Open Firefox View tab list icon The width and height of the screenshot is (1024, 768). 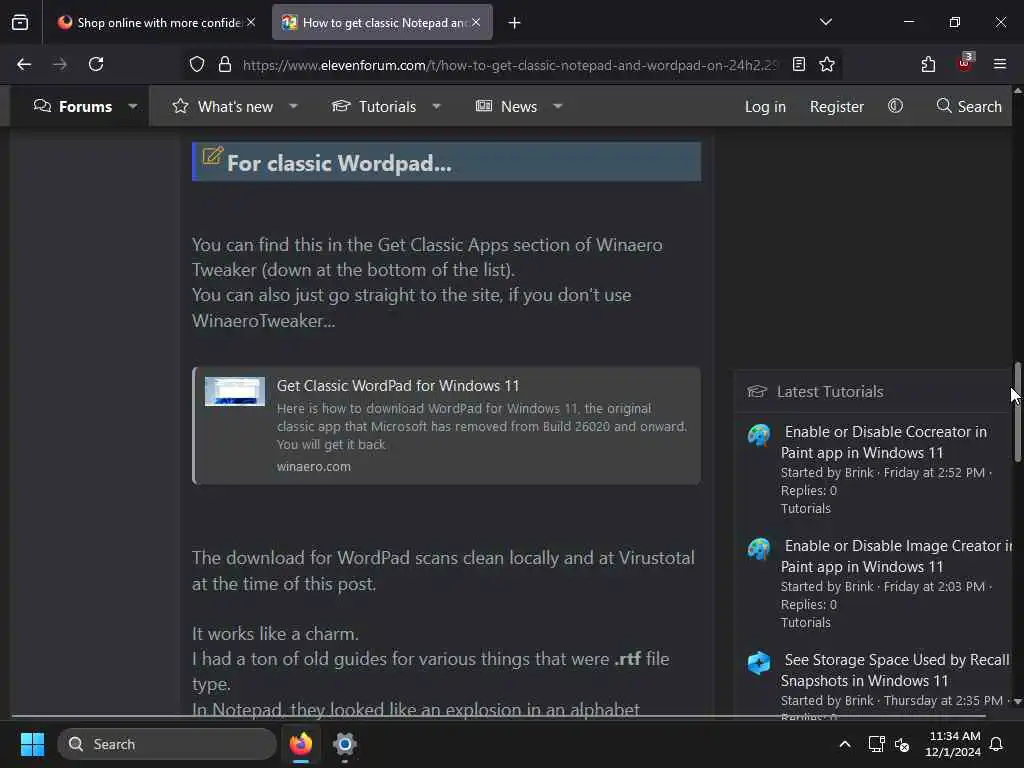tap(20, 23)
